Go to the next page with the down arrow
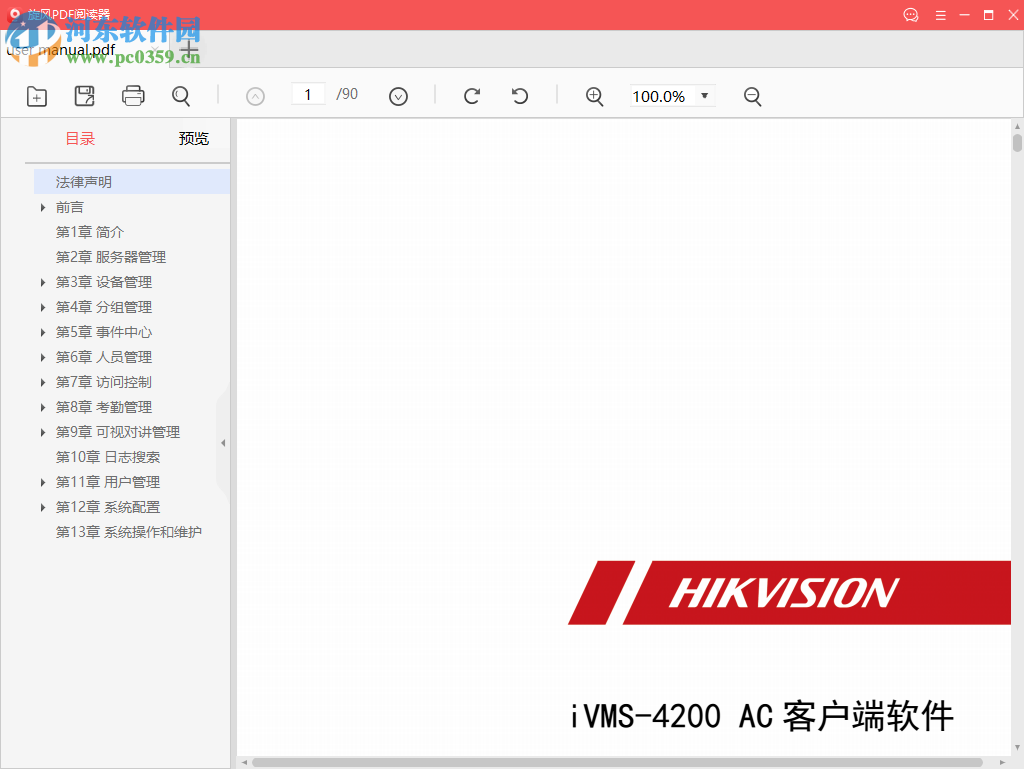The width and height of the screenshot is (1024, 769). [x=398, y=97]
